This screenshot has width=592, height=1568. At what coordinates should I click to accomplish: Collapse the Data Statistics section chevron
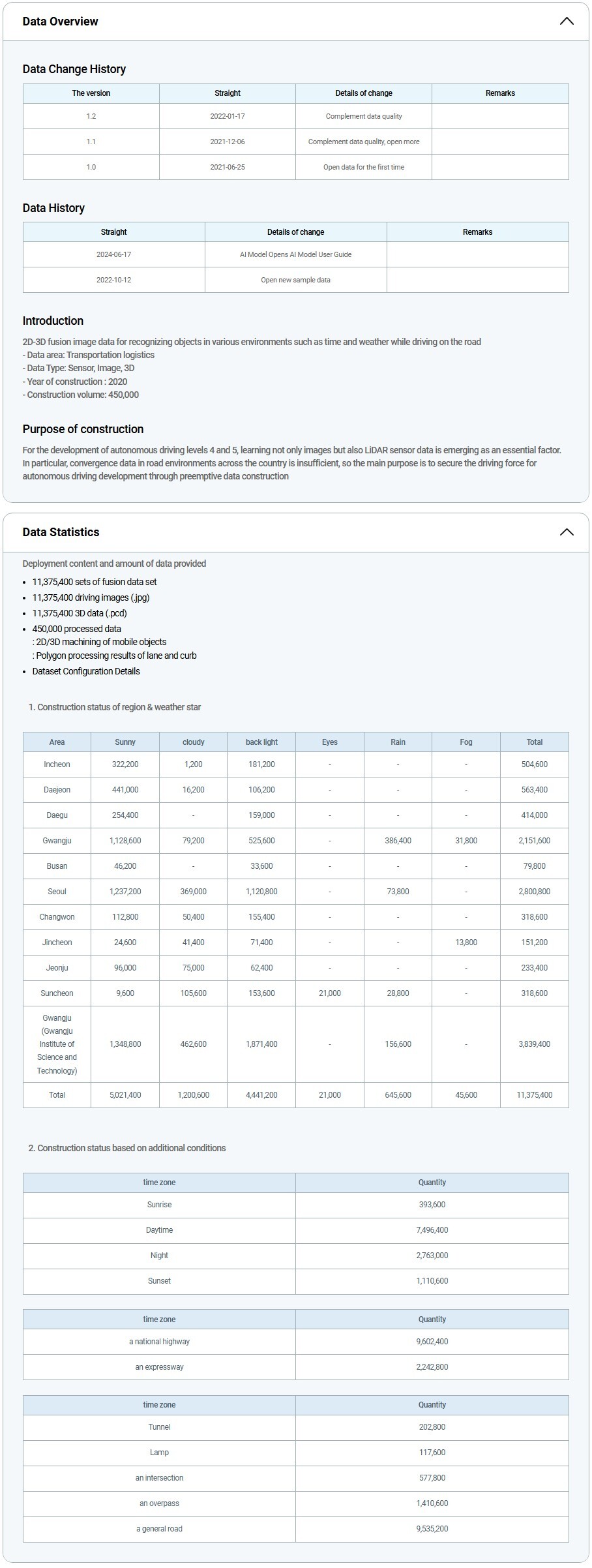[x=566, y=532]
